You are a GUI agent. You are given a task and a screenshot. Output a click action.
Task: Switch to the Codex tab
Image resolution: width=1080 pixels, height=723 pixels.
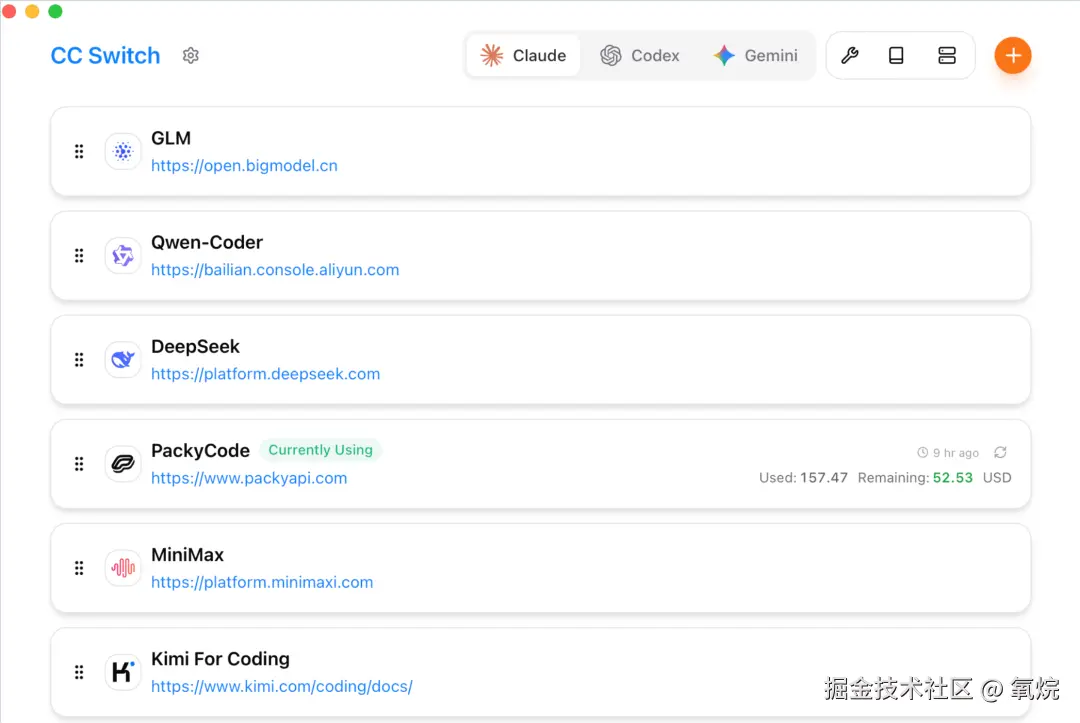point(639,55)
